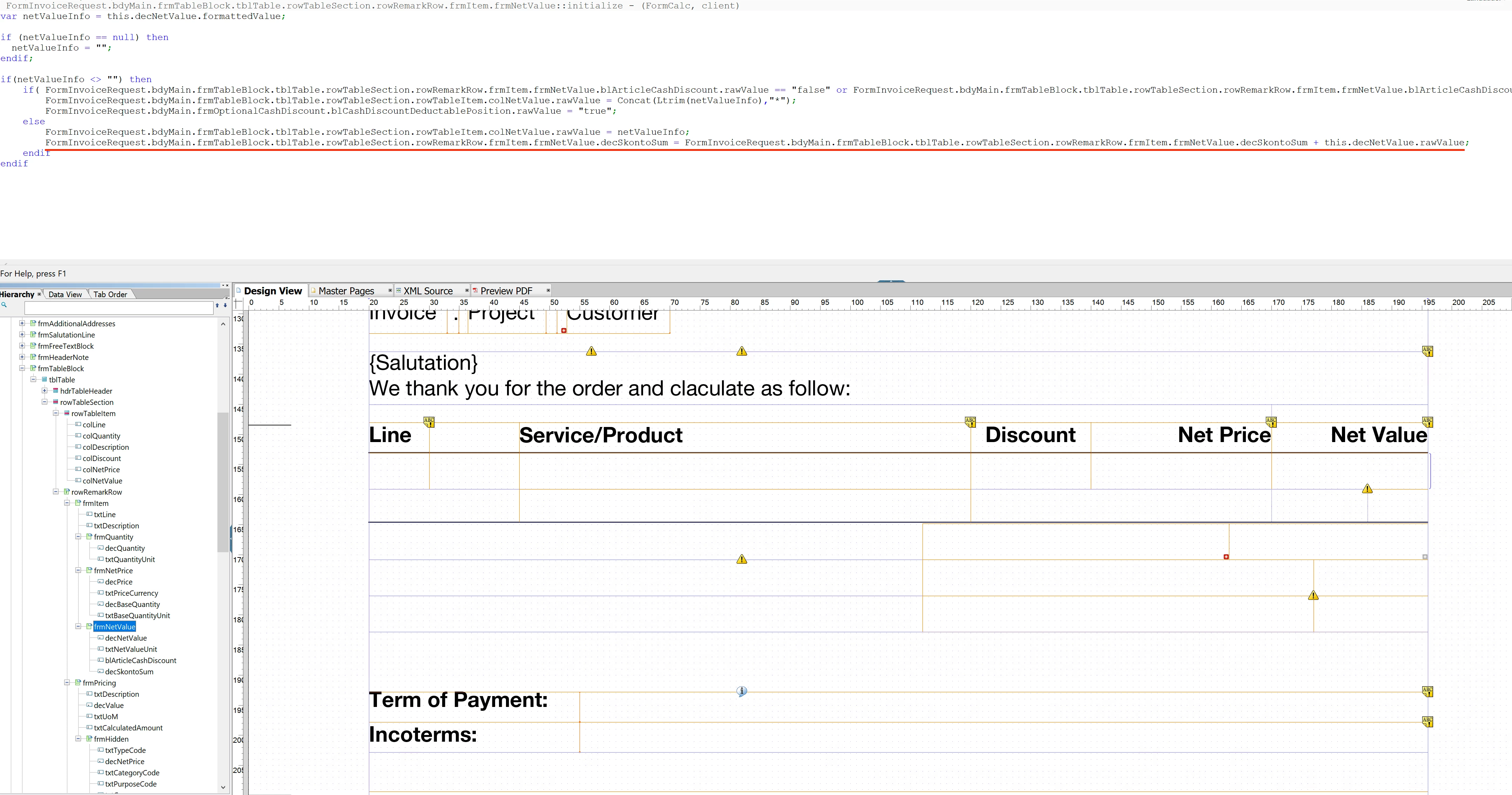
Task: Click the info icon above Term of Payment
Action: pos(742,691)
